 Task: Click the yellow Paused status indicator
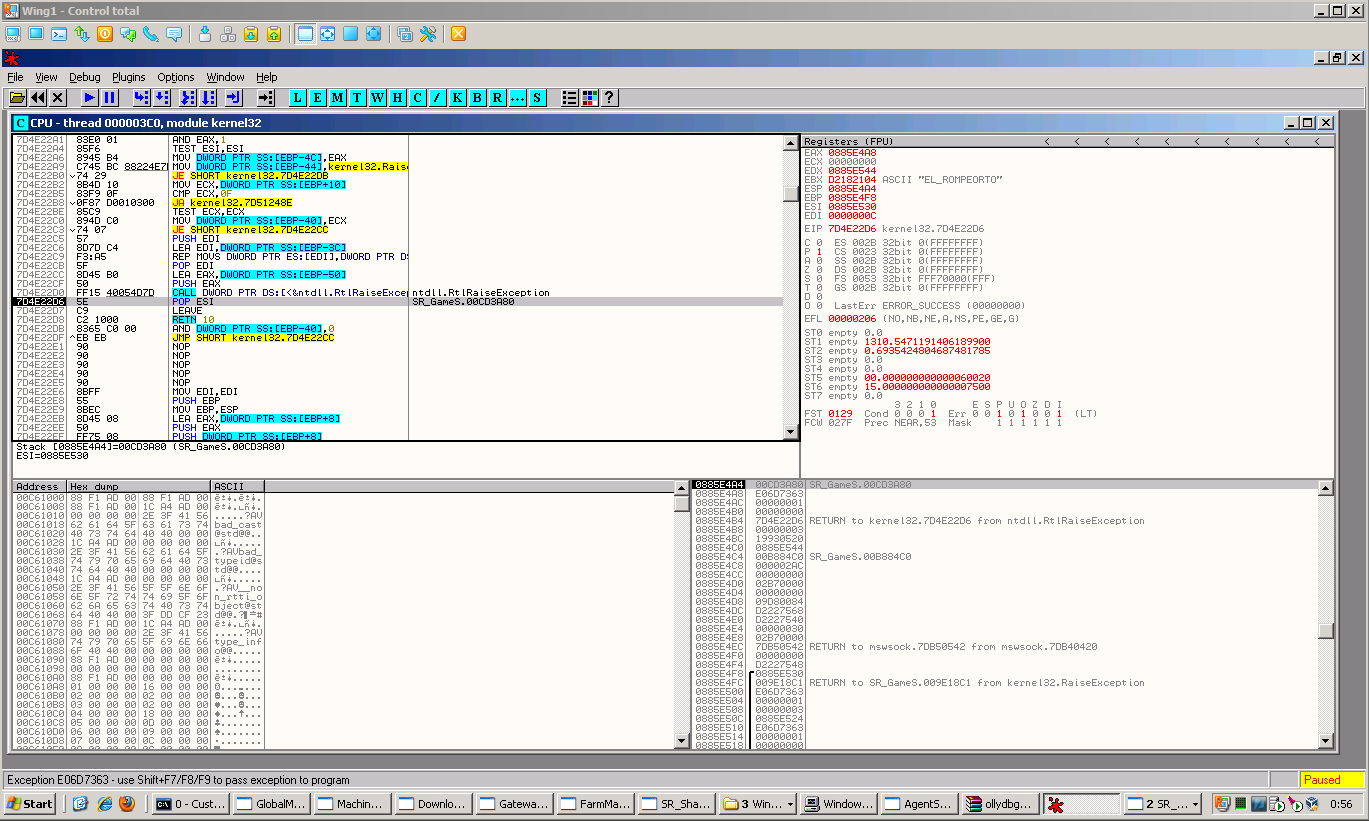[x=1332, y=780]
